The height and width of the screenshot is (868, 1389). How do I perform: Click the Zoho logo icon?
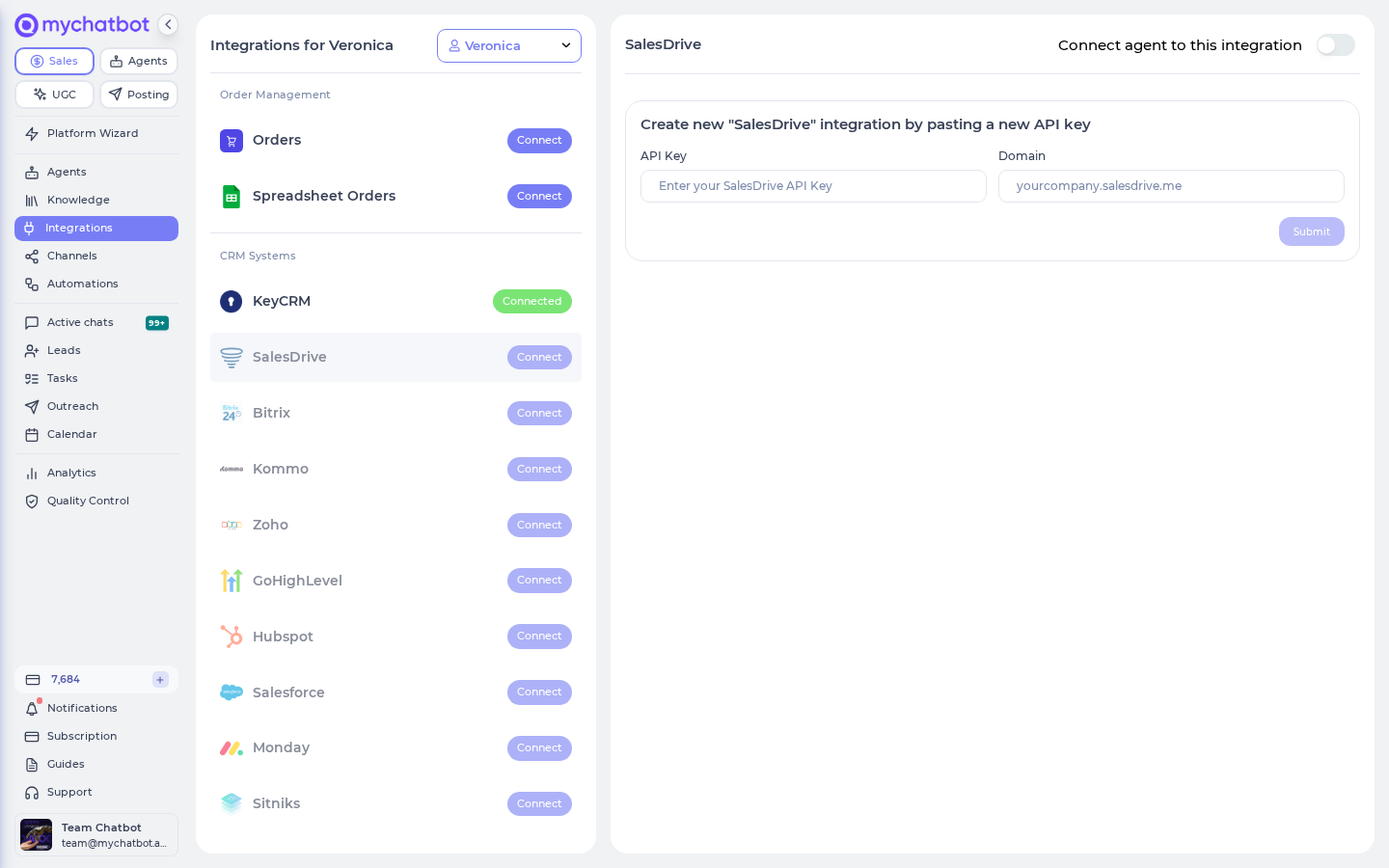click(231, 526)
